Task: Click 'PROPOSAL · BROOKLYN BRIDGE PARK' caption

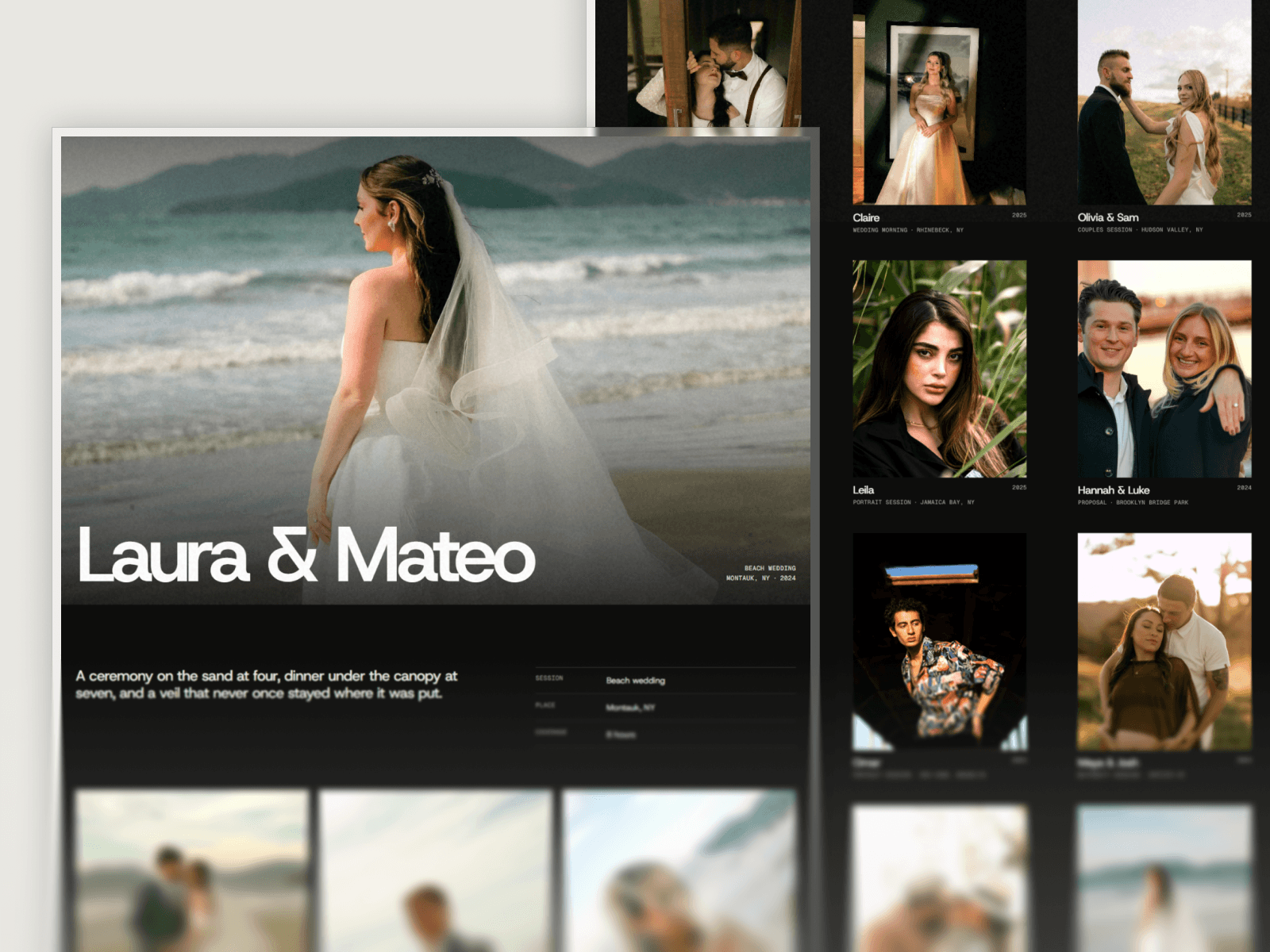Action: pos(1133,502)
